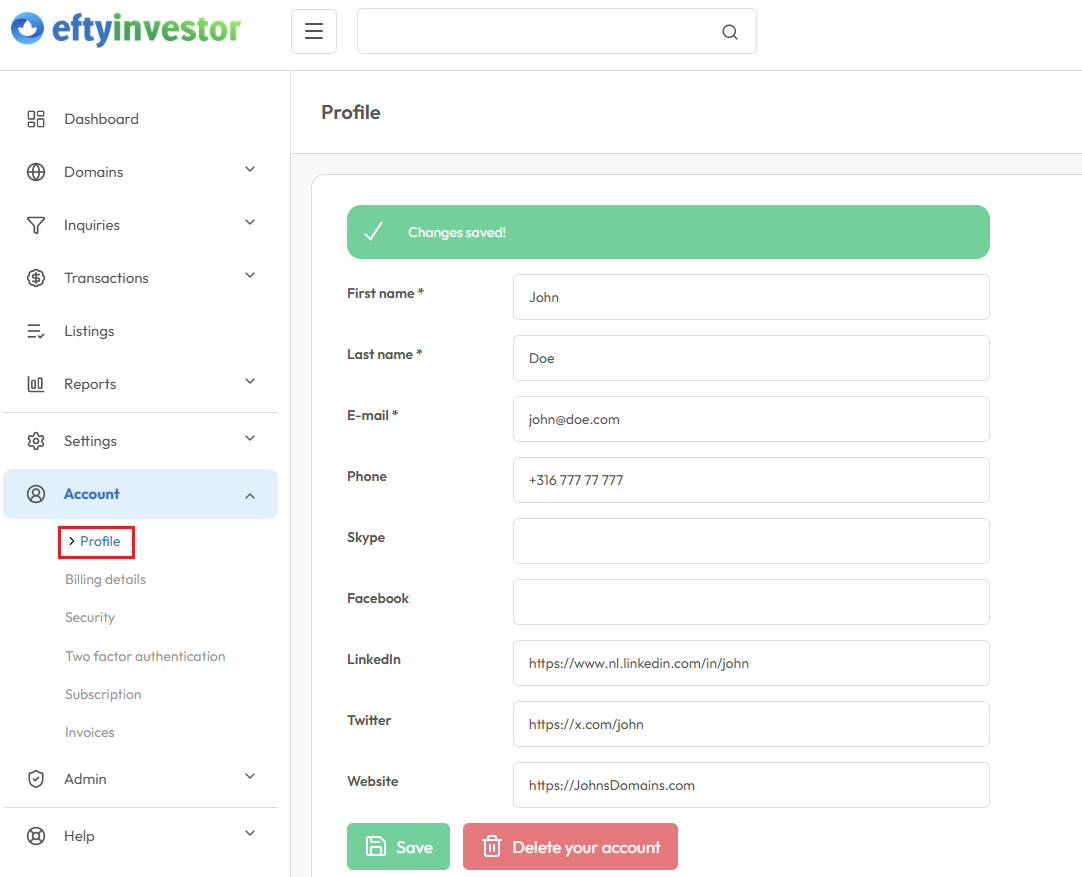Click the Skype input field

click(x=750, y=541)
